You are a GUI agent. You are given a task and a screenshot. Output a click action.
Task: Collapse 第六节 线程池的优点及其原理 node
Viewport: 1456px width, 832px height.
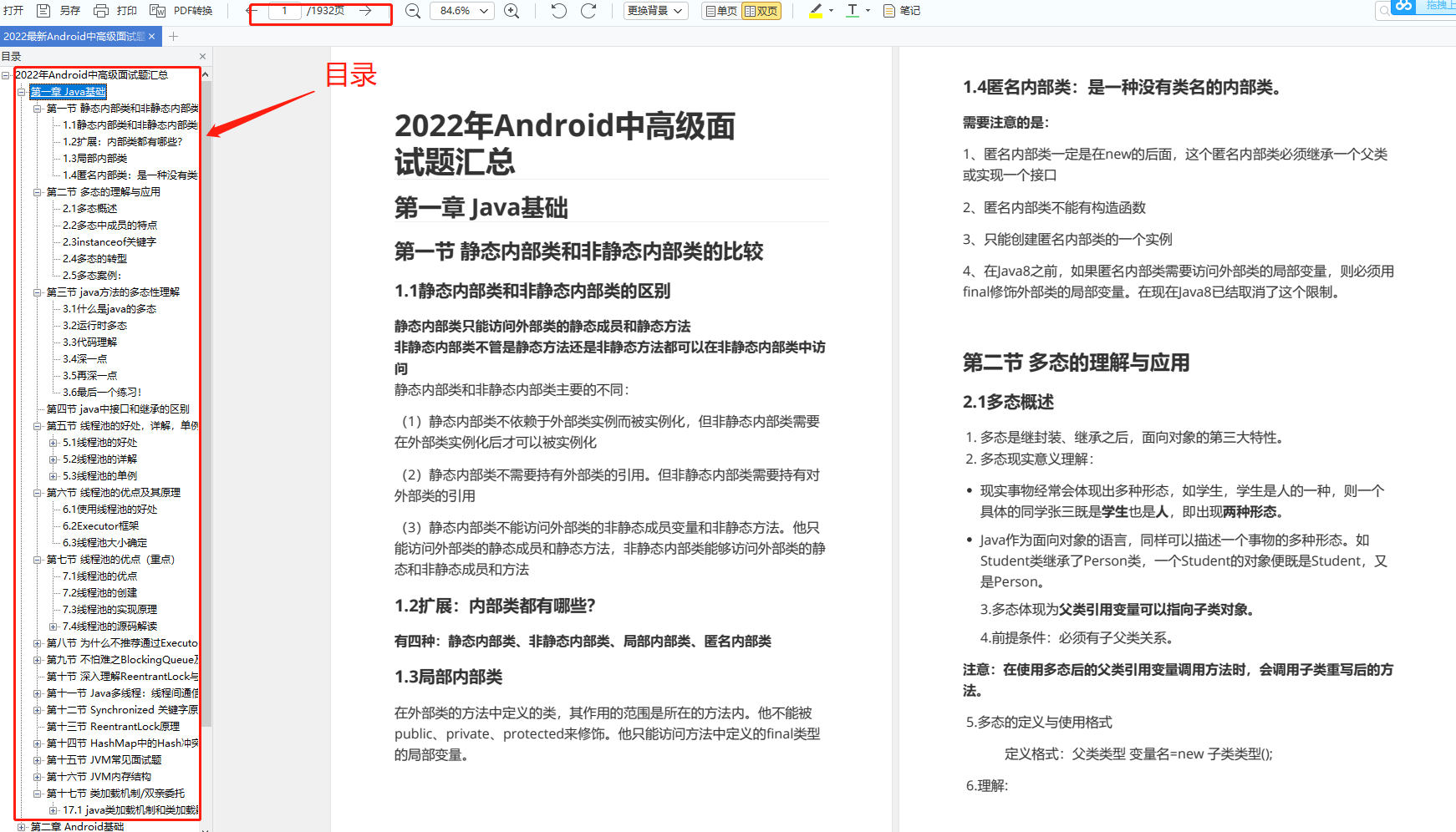pyautogui.click(x=38, y=493)
